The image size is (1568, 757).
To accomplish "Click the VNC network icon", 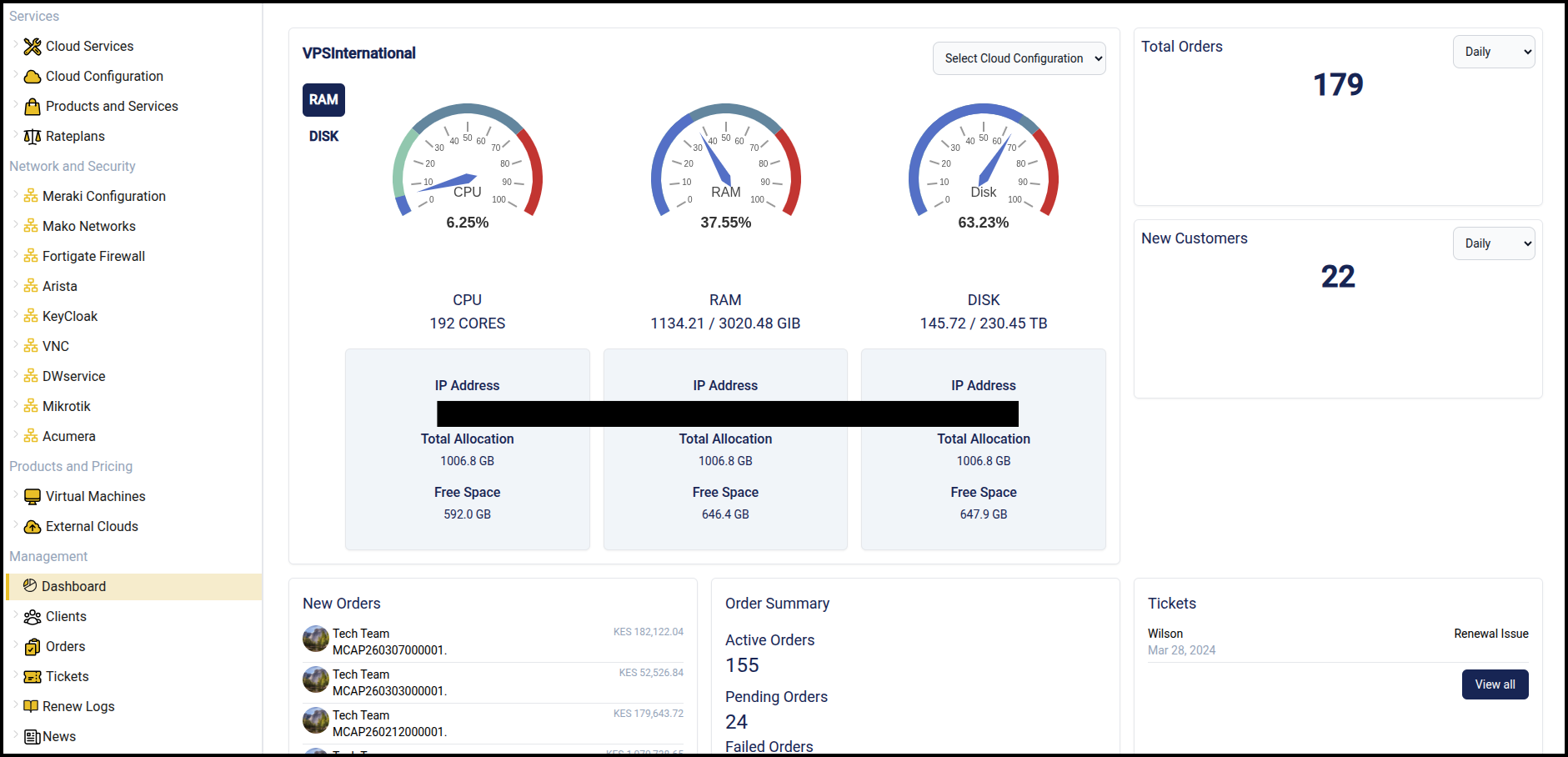I will (31, 346).
